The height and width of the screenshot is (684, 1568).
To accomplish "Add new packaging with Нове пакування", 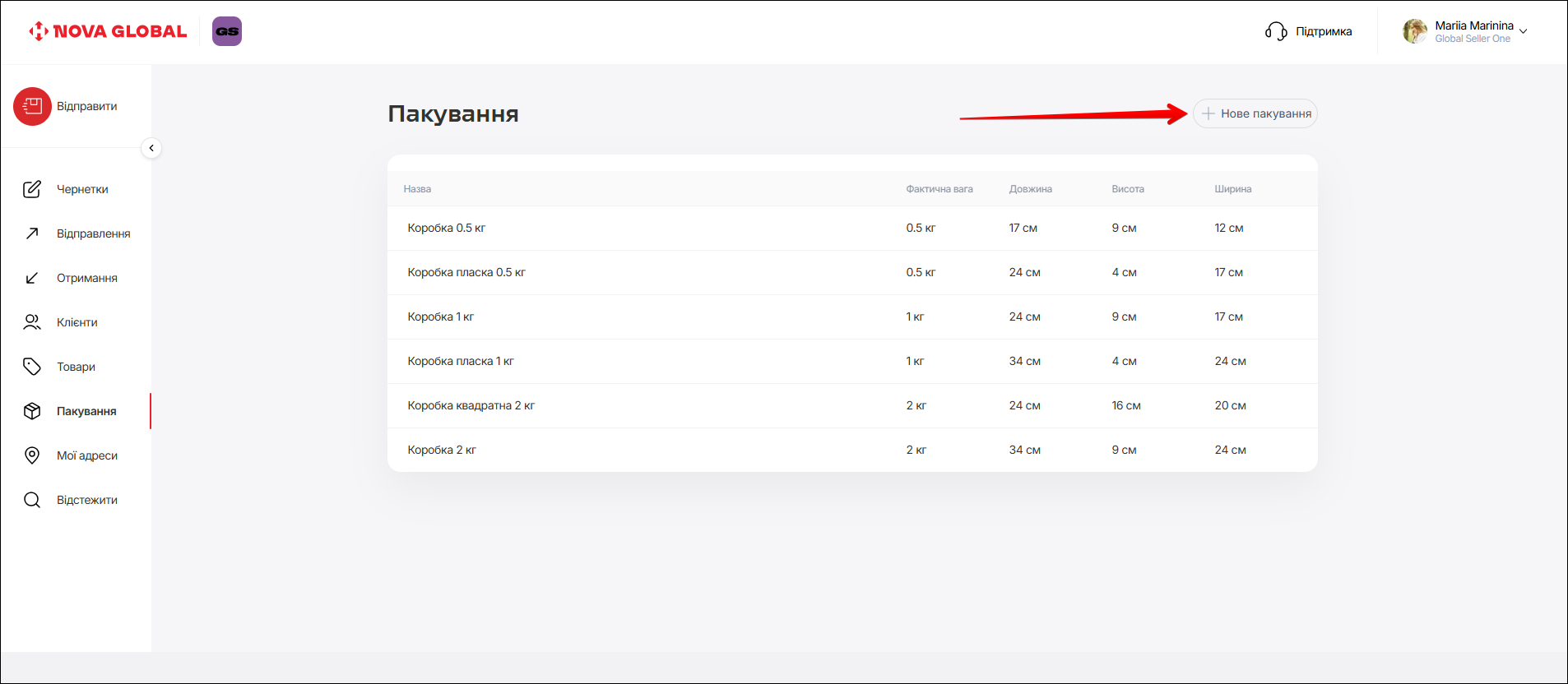I will pos(1255,113).
